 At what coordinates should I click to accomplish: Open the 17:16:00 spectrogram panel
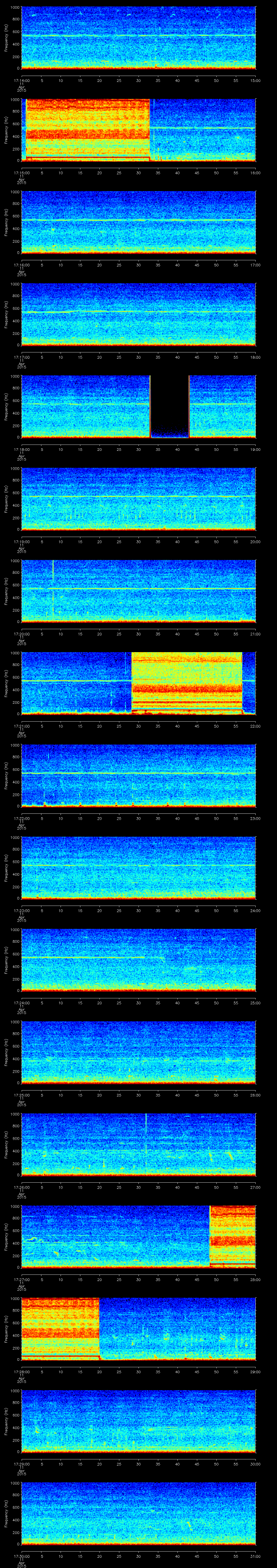(x=138, y=222)
